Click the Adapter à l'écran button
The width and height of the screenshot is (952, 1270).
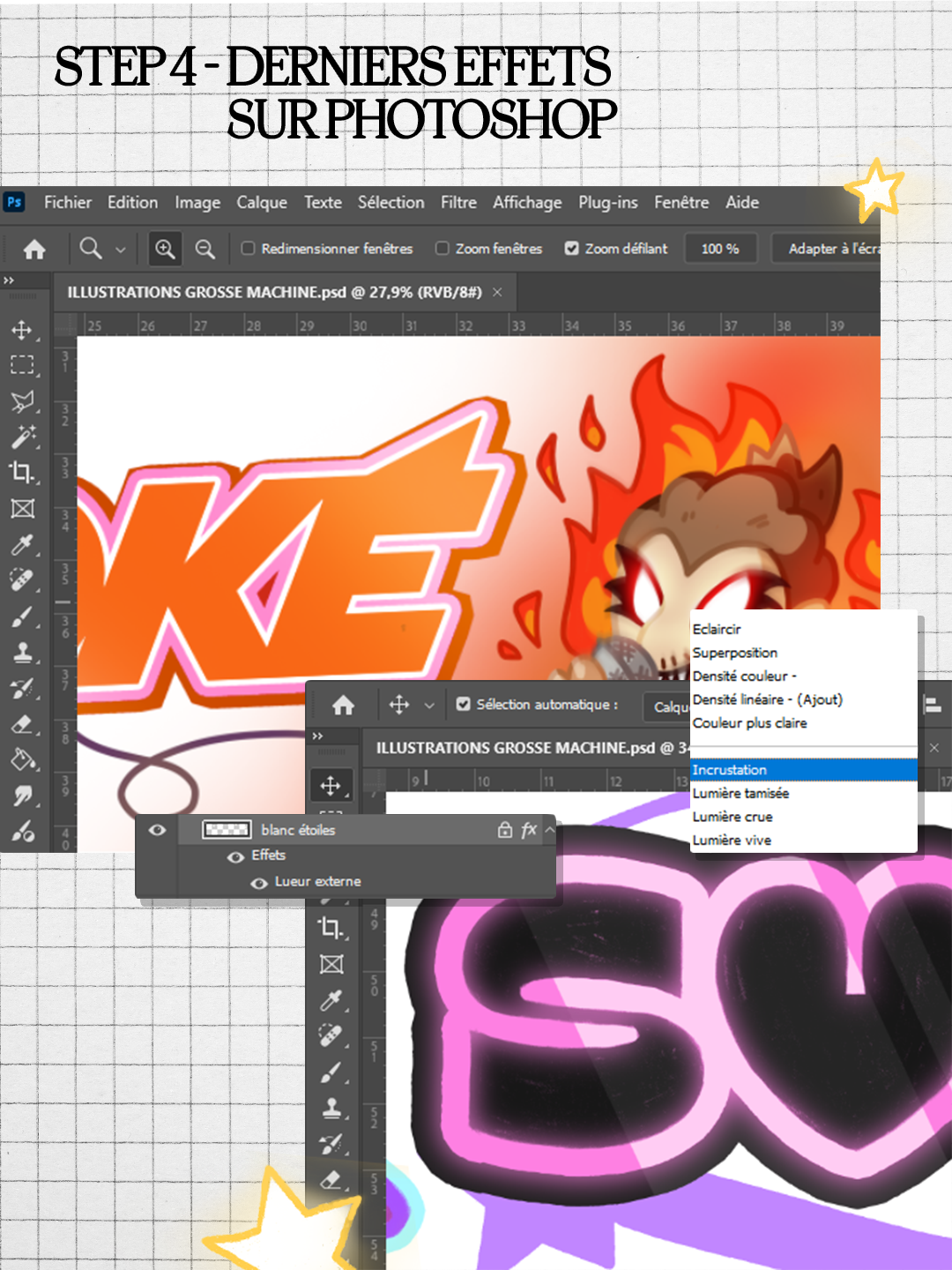pos(827,249)
